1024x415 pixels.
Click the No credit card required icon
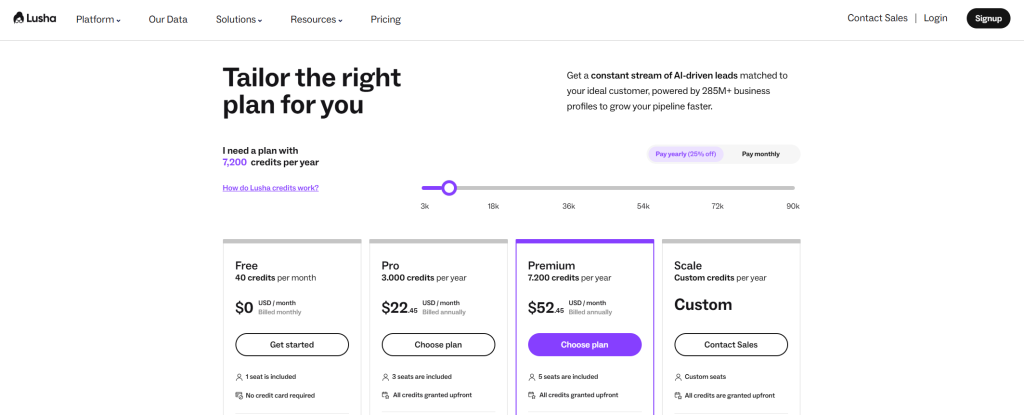pos(239,396)
